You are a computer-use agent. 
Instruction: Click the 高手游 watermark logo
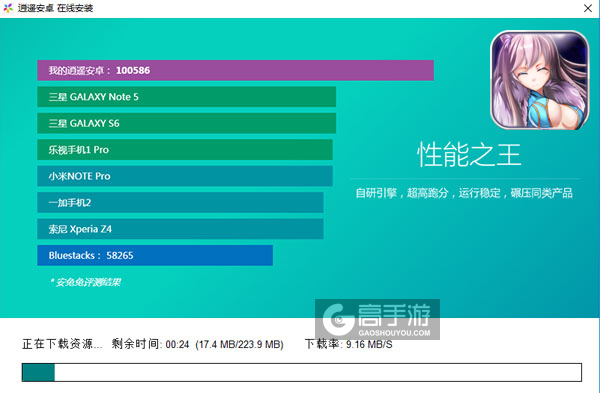[x=377, y=320]
